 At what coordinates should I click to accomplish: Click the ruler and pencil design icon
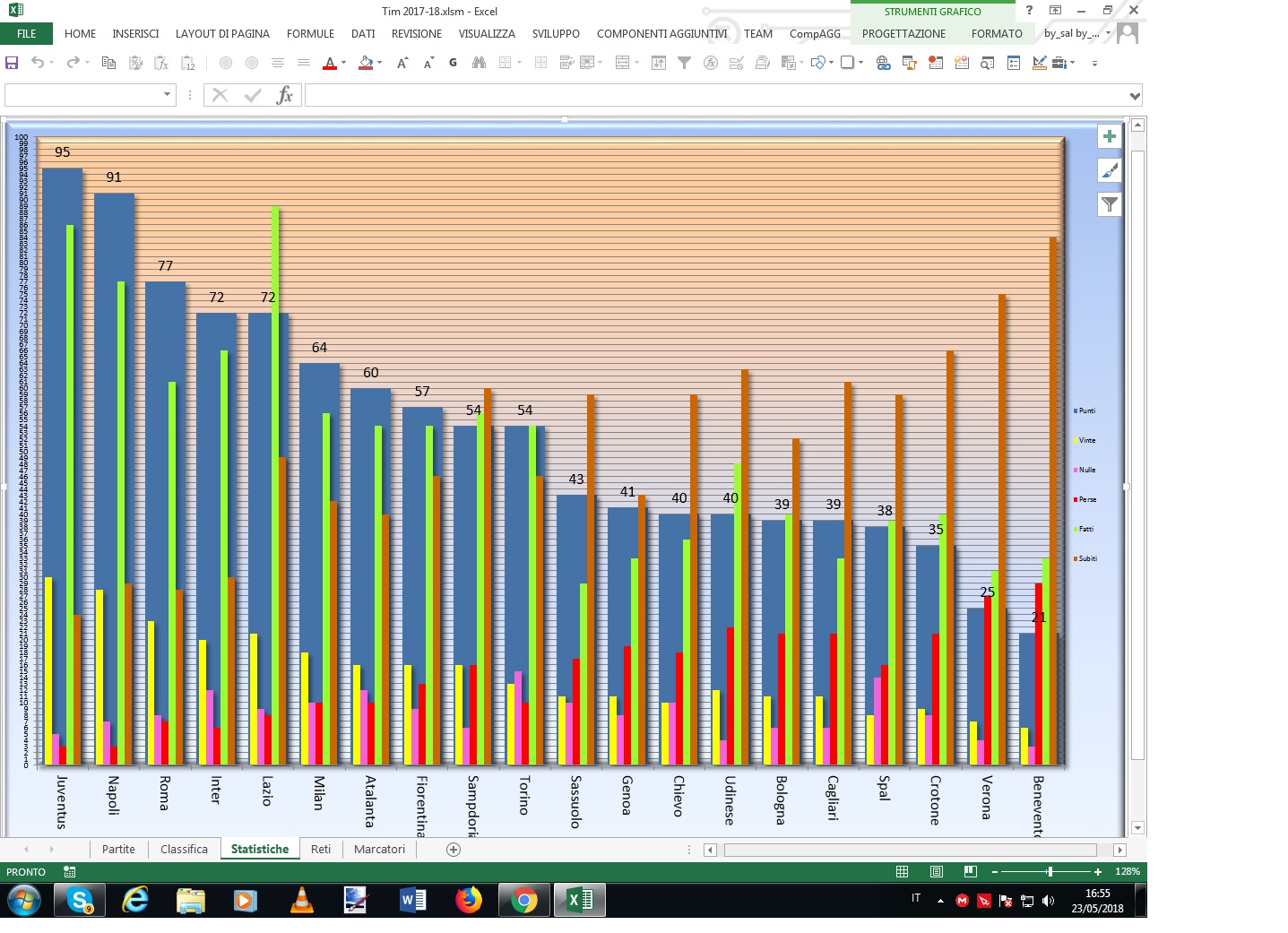[x=1040, y=63]
